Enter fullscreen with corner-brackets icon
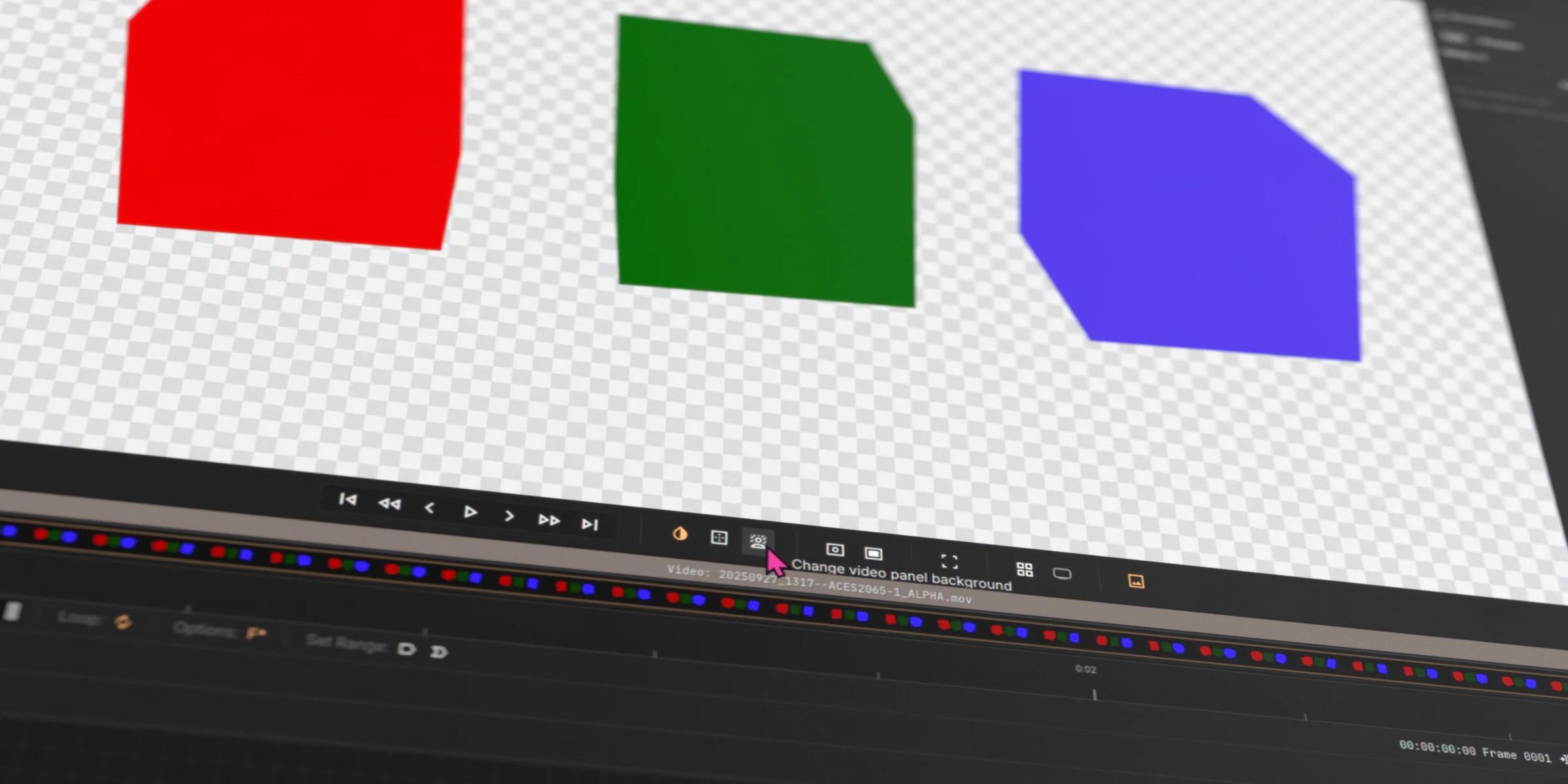 [x=949, y=561]
